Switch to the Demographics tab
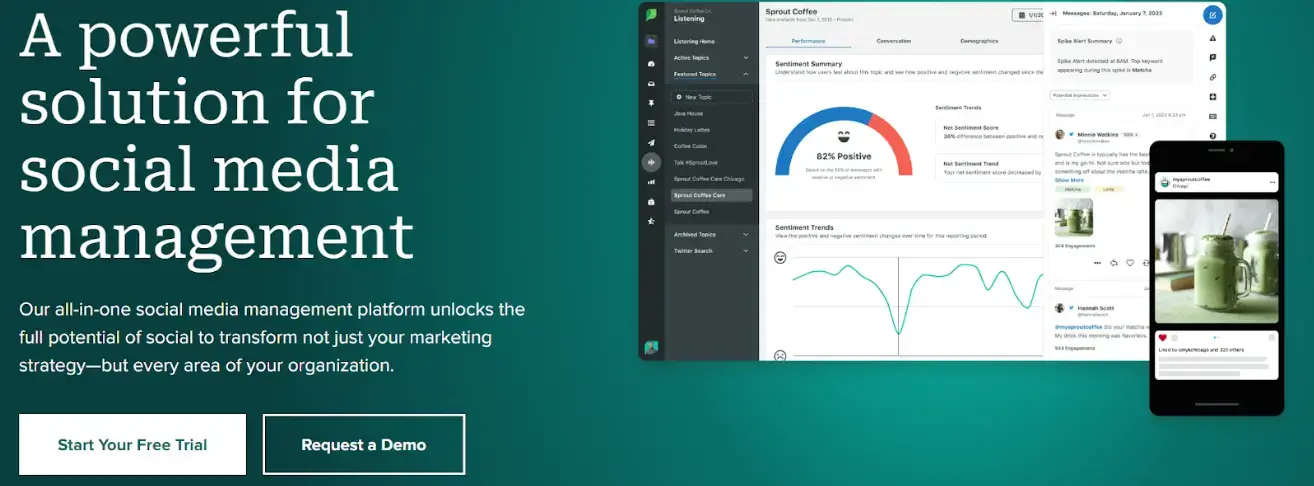Viewport: 1314px width, 486px height. [979, 41]
